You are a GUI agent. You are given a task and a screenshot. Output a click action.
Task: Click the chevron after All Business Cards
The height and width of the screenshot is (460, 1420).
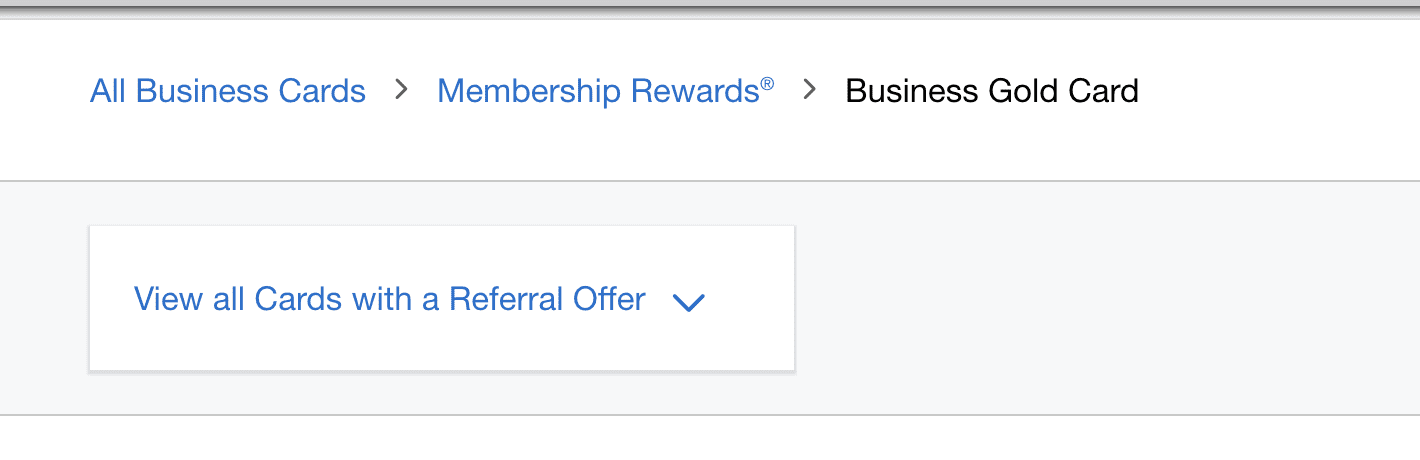click(x=402, y=90)
